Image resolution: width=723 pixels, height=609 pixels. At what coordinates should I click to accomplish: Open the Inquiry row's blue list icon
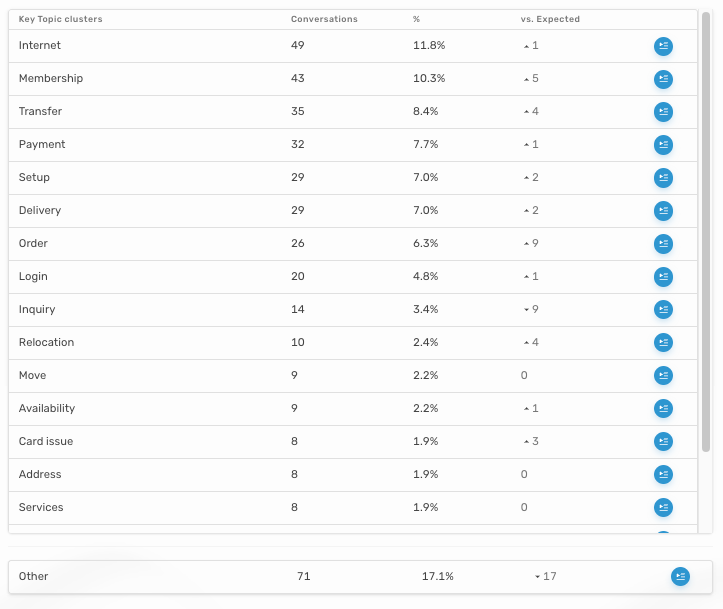(663, 310)
